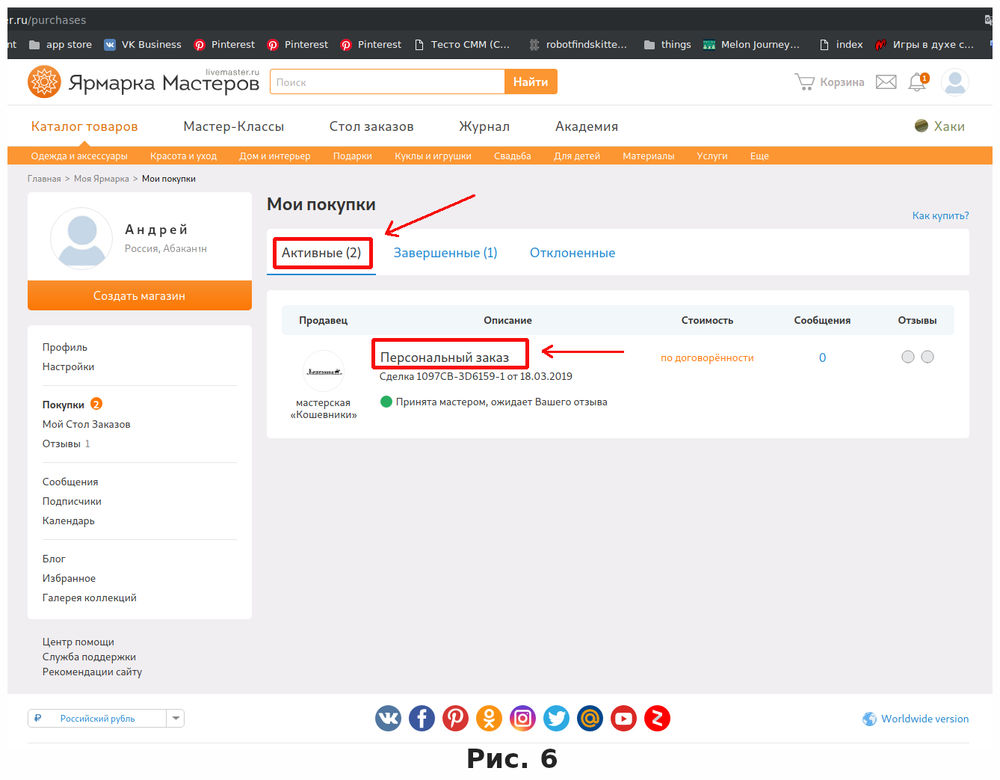Open the profile avatar menu in header
This screenshot has width=1000, height=780.
click(955, 82)
